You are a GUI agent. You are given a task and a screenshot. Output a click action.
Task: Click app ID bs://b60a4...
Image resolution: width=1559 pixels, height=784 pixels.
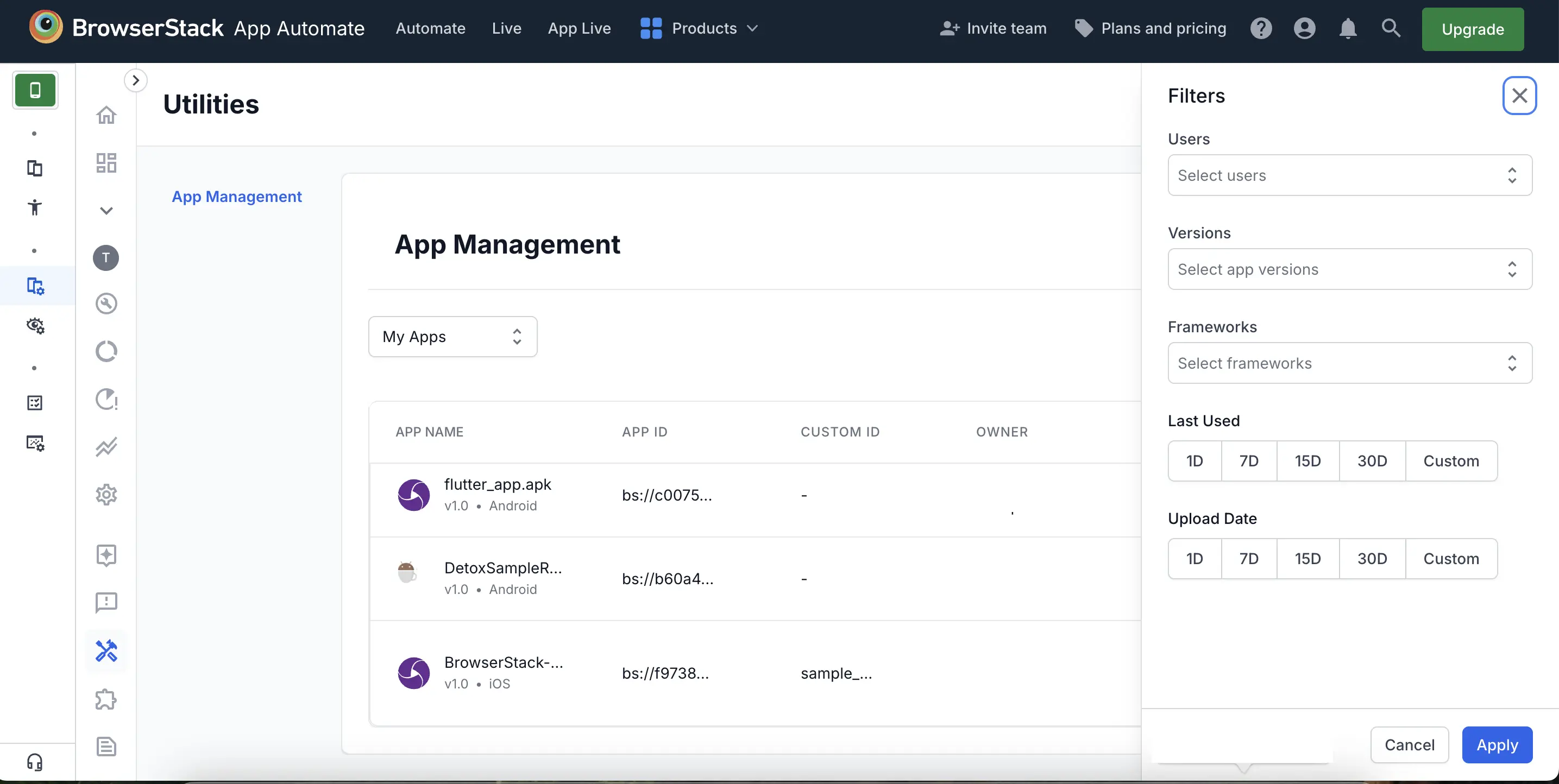click(668, 578)
